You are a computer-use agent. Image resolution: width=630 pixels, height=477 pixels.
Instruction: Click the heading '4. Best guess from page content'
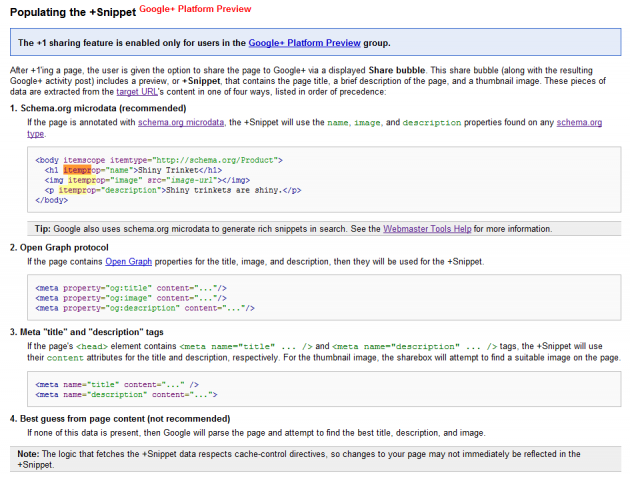[x=120, y=419]
